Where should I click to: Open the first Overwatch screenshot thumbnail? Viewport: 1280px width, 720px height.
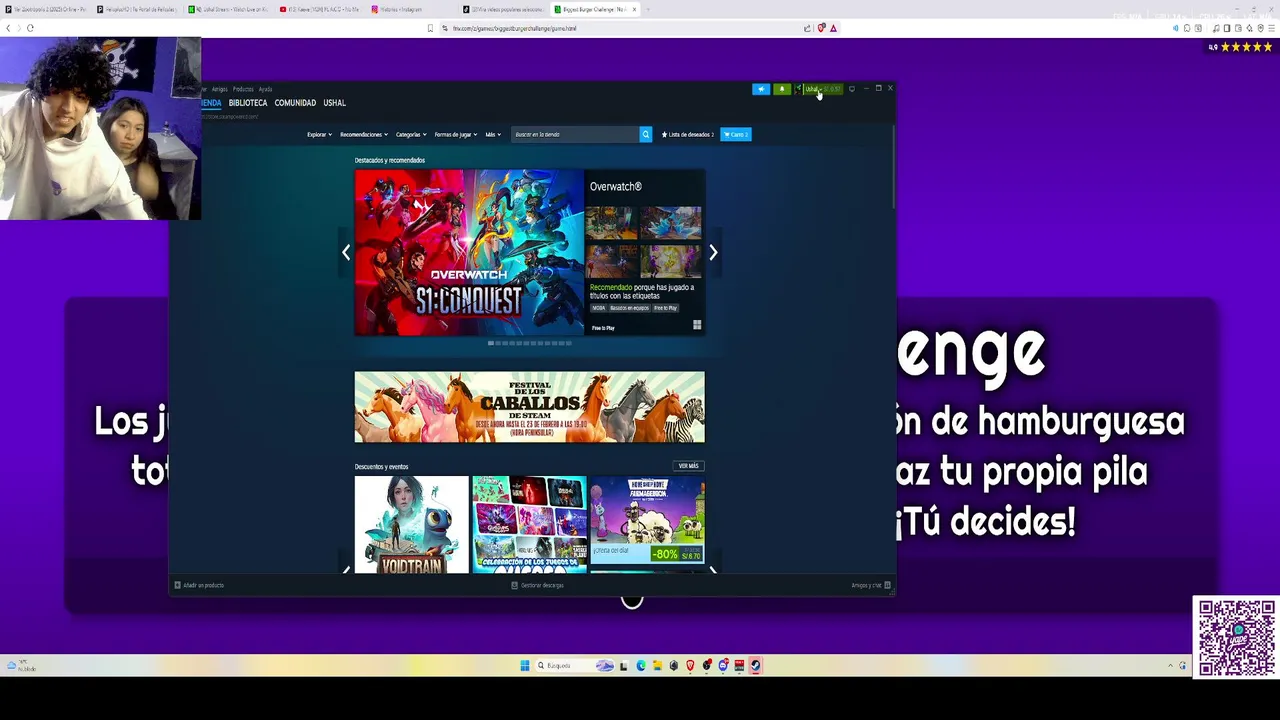[611, 223]
